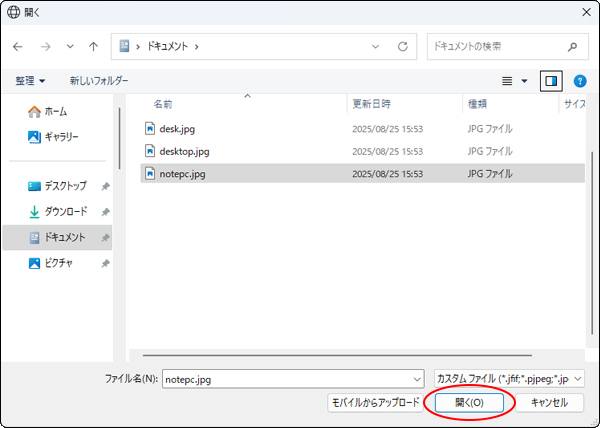The width and height of the screenshot is (600, 428).
Task: Click 新しいフォルダー to create a folder
Action: [x=99, y=80]
